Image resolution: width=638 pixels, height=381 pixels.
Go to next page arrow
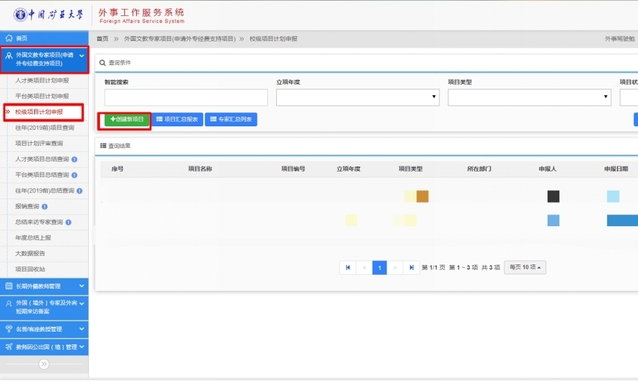click(x=395, y=267)
